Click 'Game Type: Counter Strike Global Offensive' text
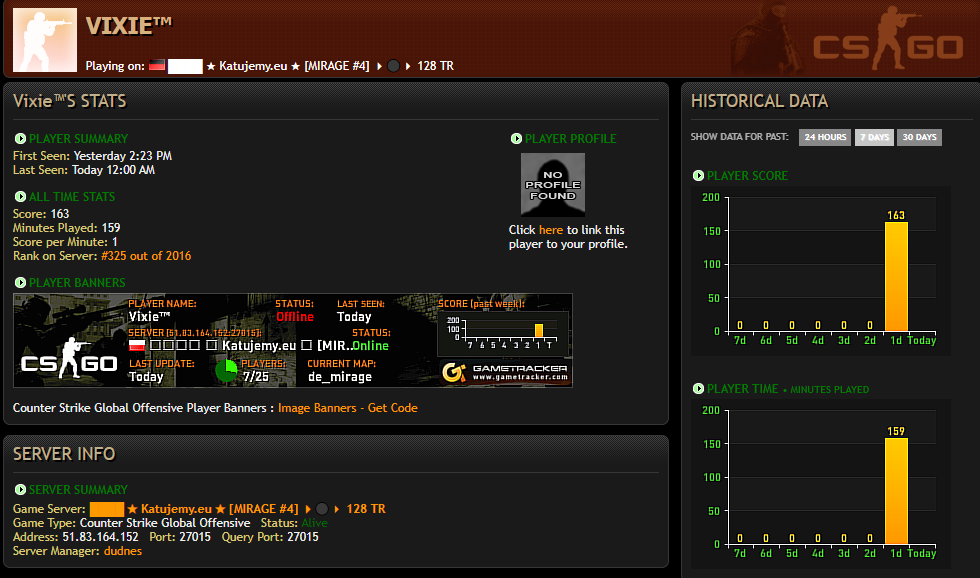This screenshot has width=980, height=578. coord(132,523)
